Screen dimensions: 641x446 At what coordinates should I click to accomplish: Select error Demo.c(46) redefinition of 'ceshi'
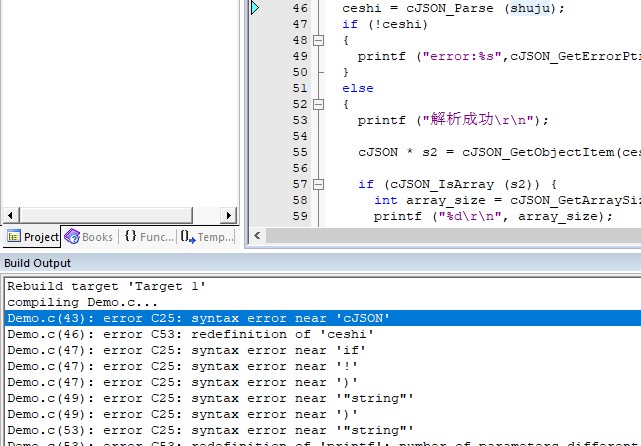(x=323, y=334)
